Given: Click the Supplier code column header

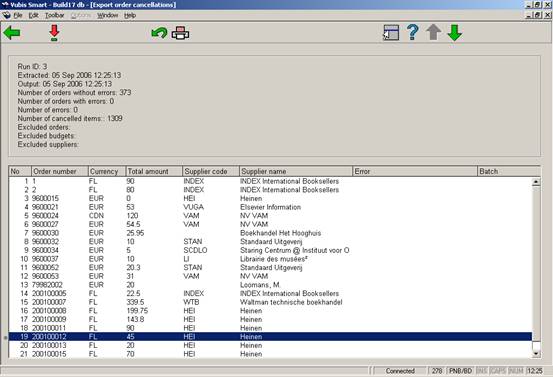Looking at the screenshot, I should click(211, 171).
